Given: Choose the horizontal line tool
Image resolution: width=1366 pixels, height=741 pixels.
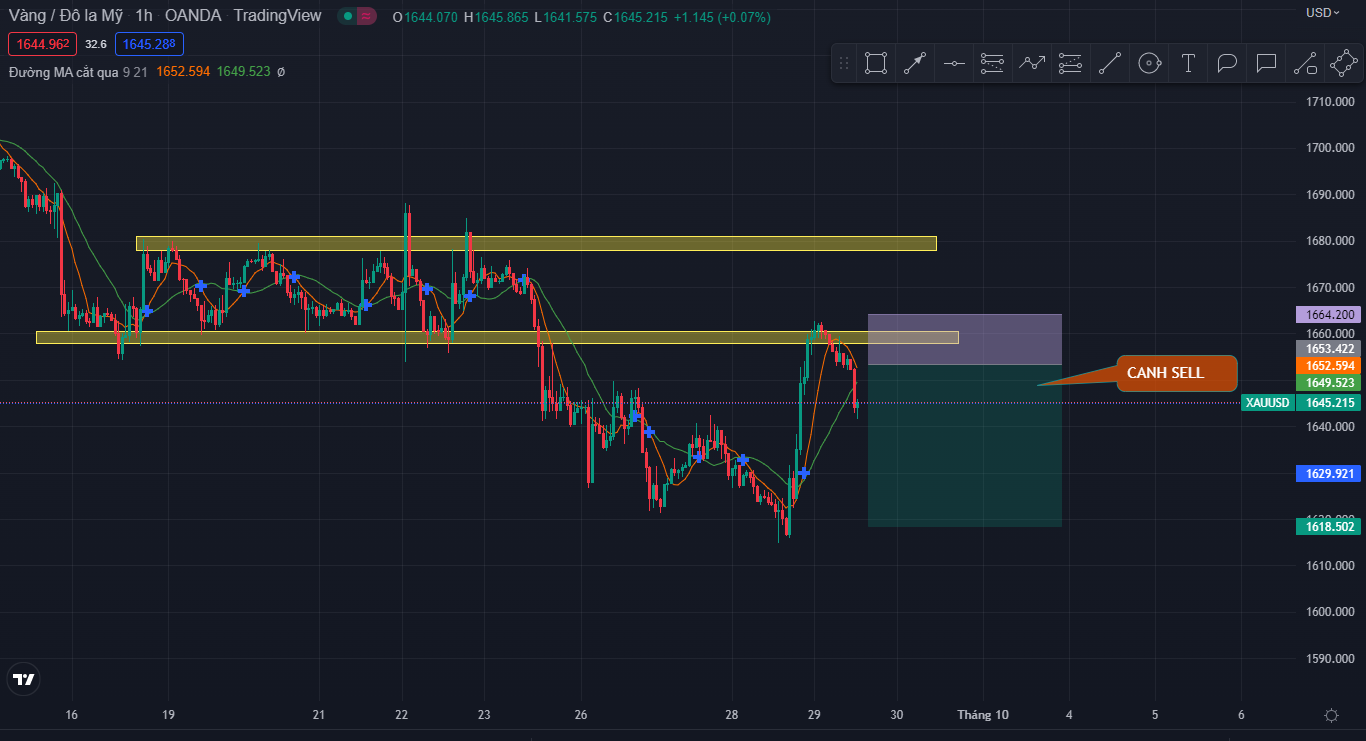Looking at the screenshot, I should tap(954, 64).
